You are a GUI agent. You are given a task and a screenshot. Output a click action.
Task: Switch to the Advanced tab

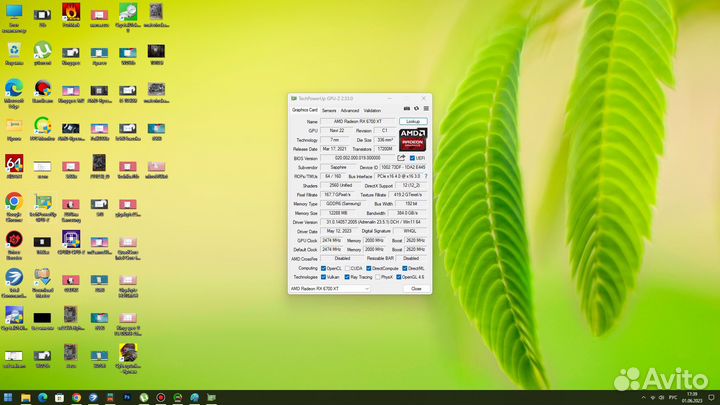point(349,110)
